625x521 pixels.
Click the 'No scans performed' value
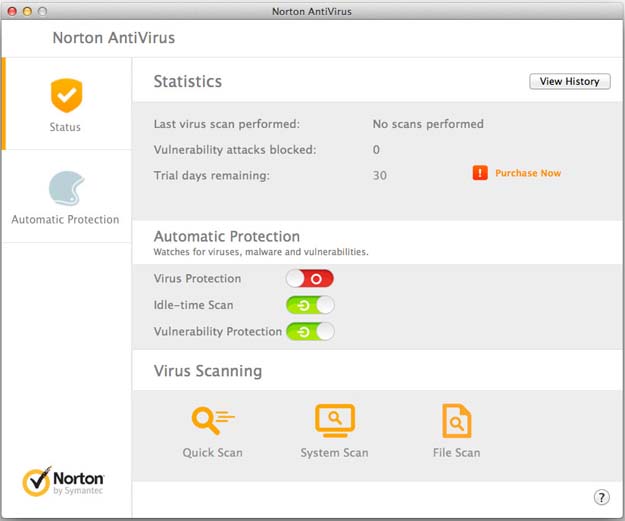(x=428, y=124)
